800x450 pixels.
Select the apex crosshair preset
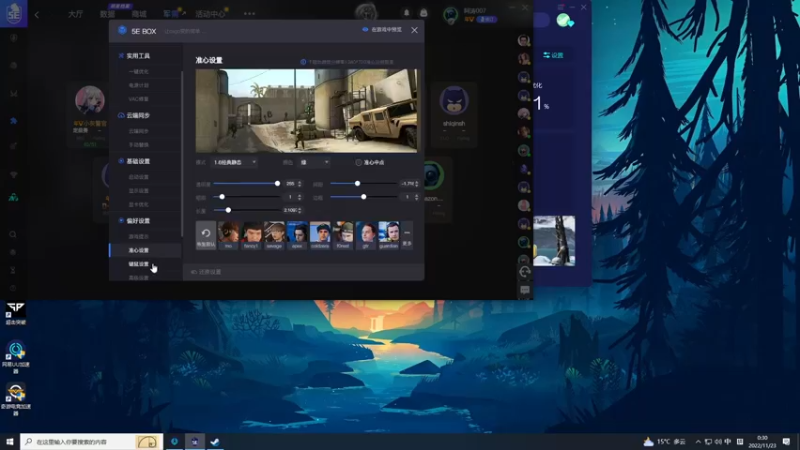[x=297, y=235]
